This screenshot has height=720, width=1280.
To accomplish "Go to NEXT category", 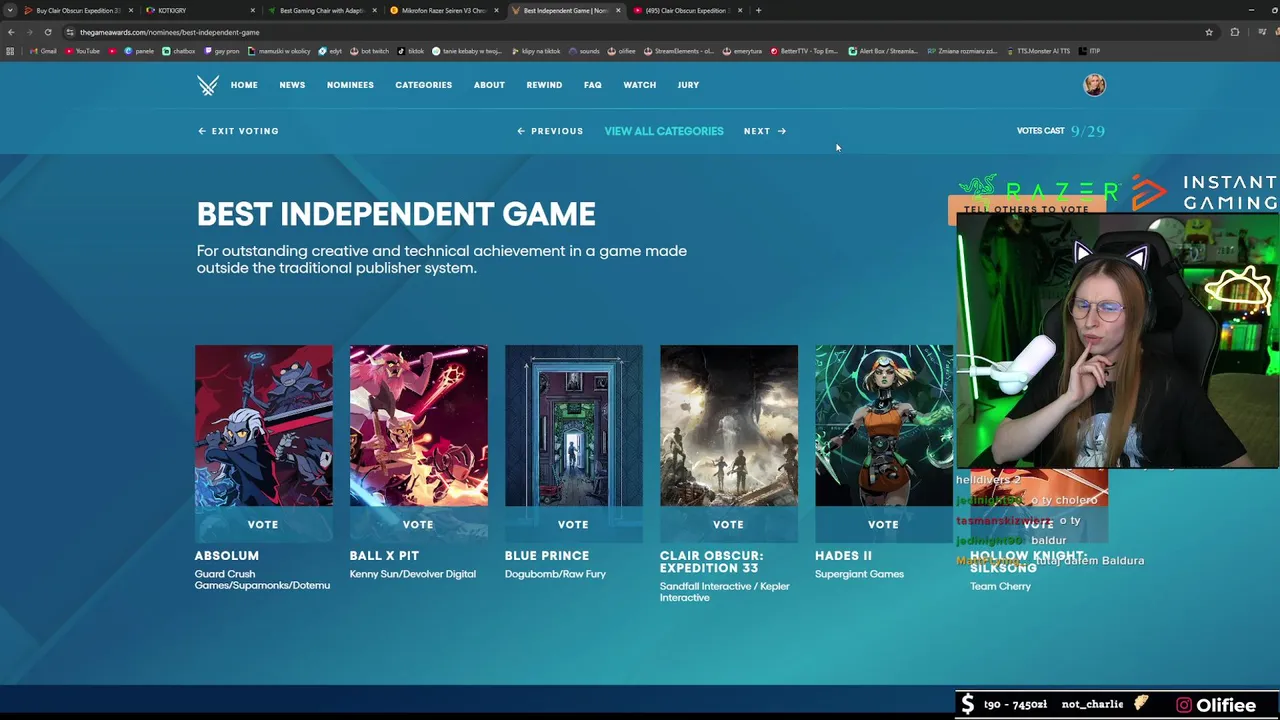I will (765, 131).
